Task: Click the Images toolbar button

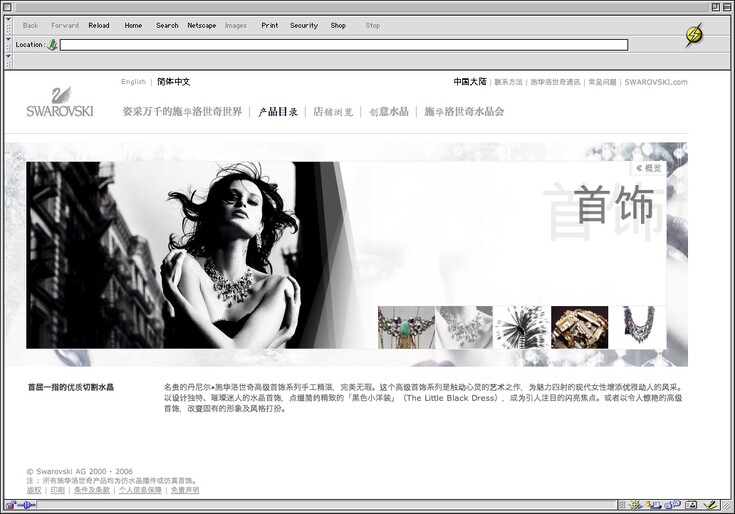Action: point(235,25)
